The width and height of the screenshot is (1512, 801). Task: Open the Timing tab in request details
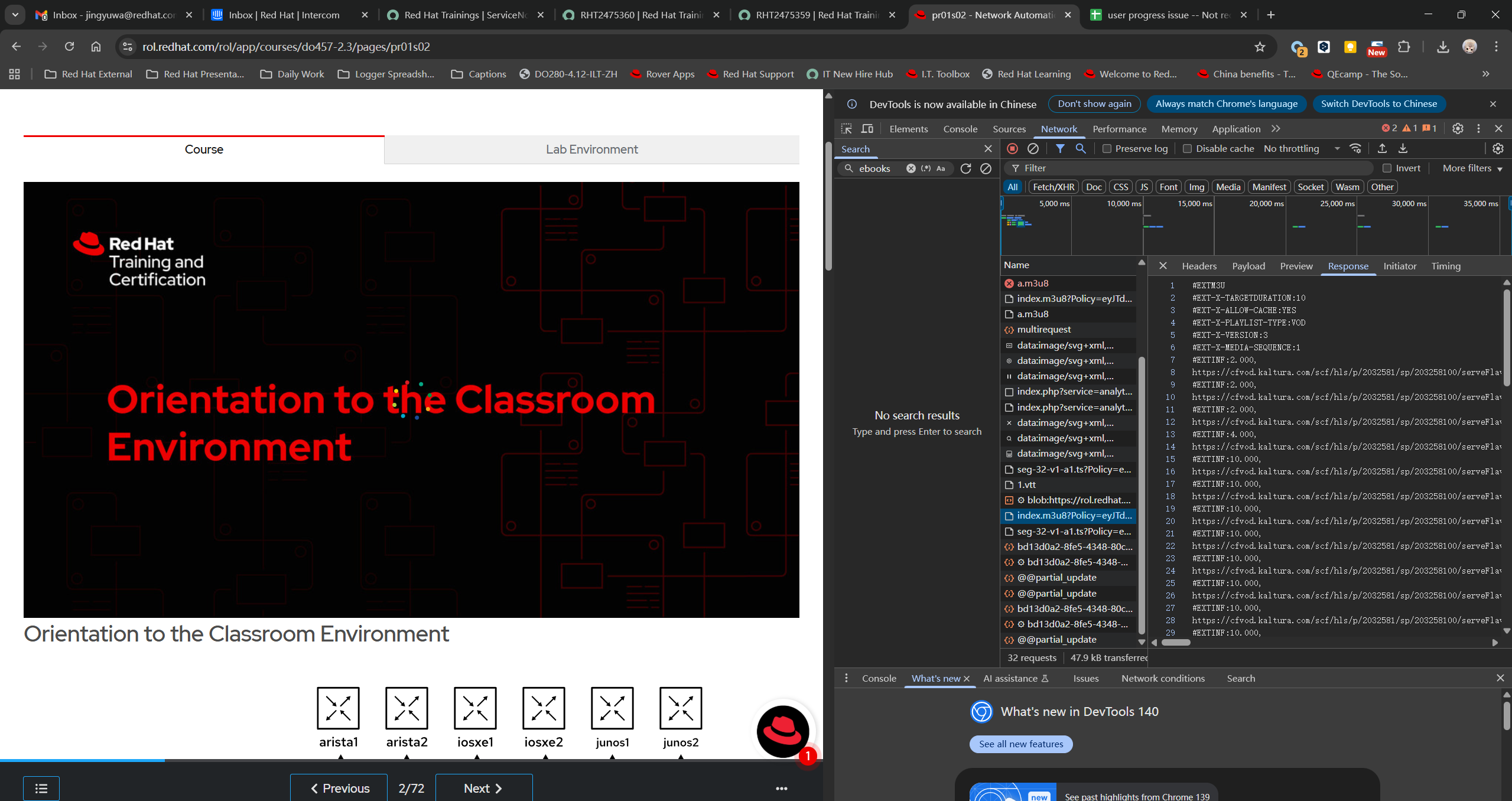coord(1445,266)
